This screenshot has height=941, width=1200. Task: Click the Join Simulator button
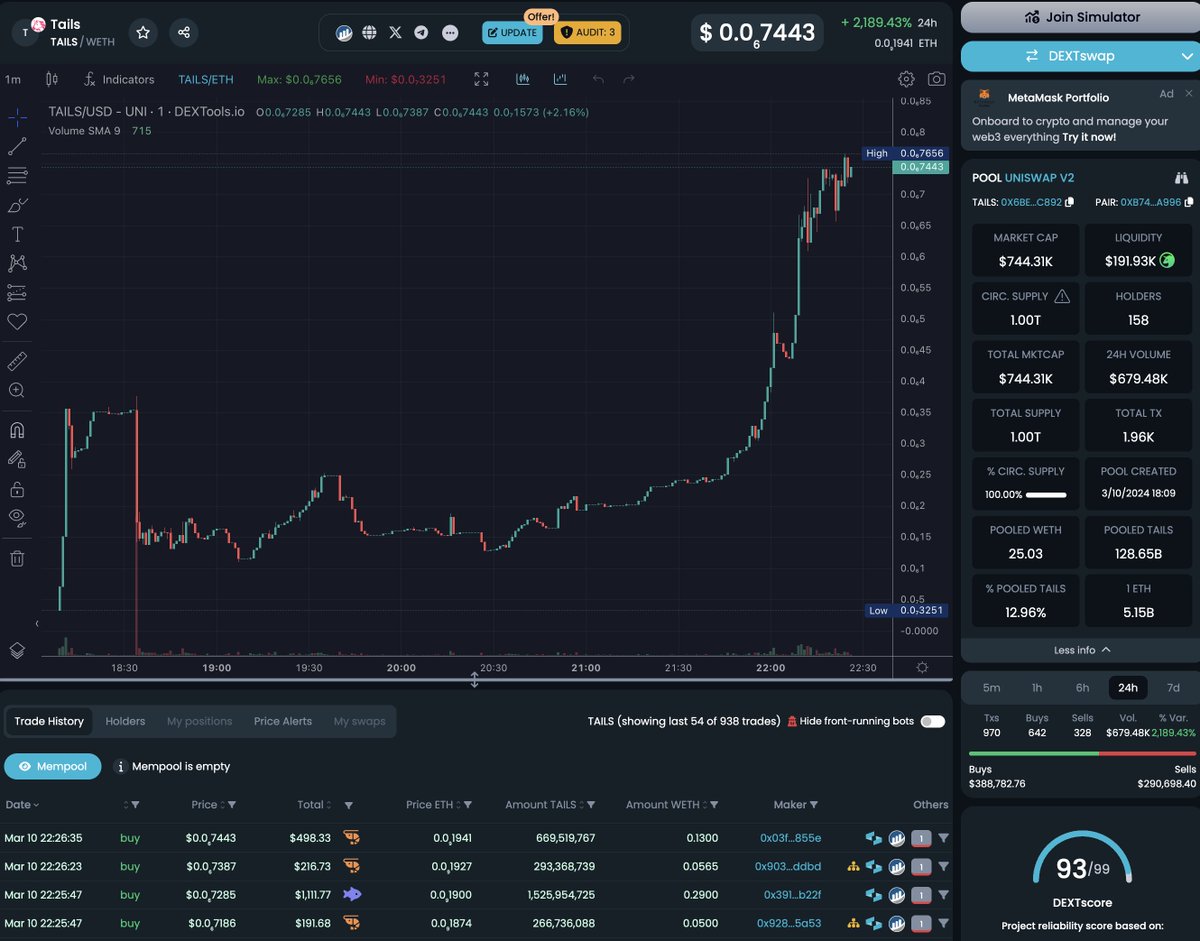pos(1080,17)
